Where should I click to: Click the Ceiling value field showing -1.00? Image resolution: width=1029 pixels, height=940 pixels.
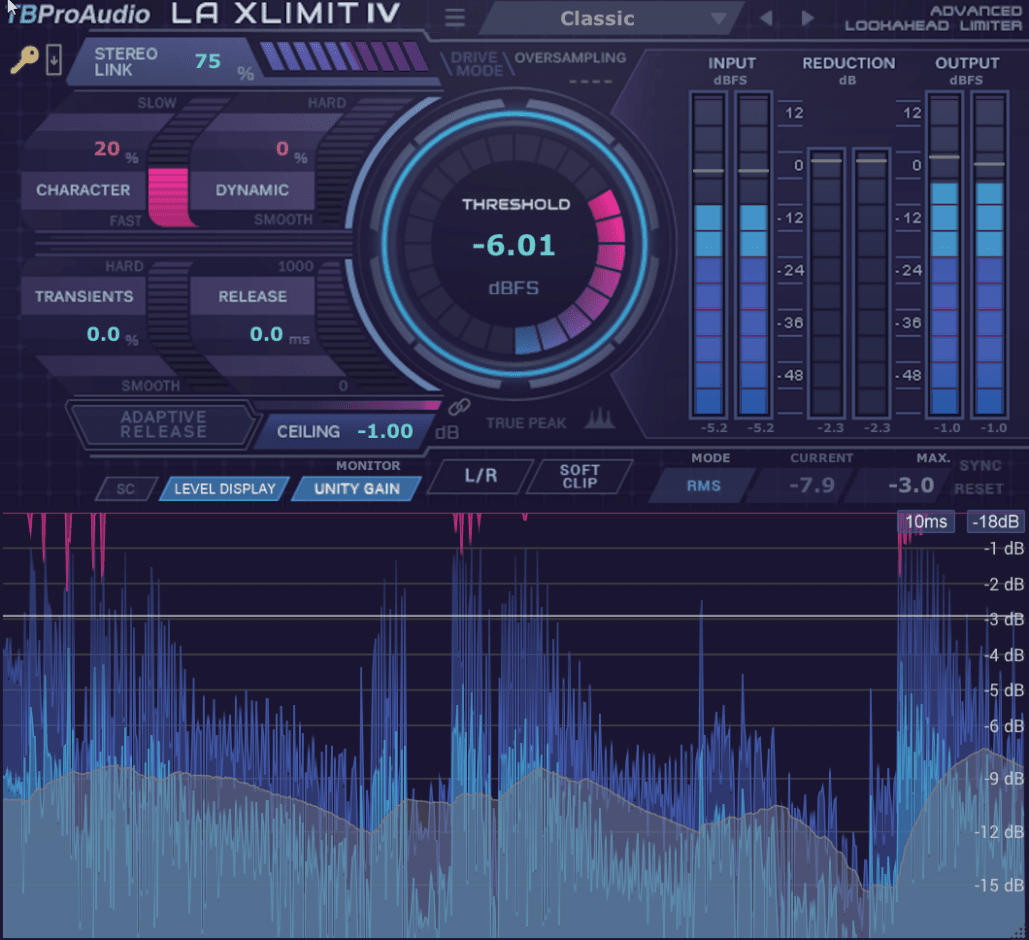click(384, 431)
